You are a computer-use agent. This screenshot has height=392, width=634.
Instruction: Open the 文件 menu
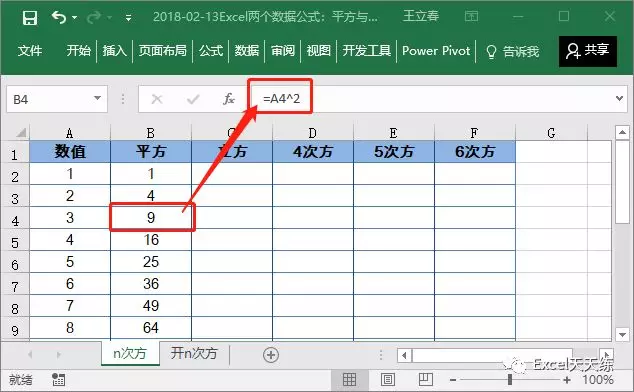pos(30,51)
